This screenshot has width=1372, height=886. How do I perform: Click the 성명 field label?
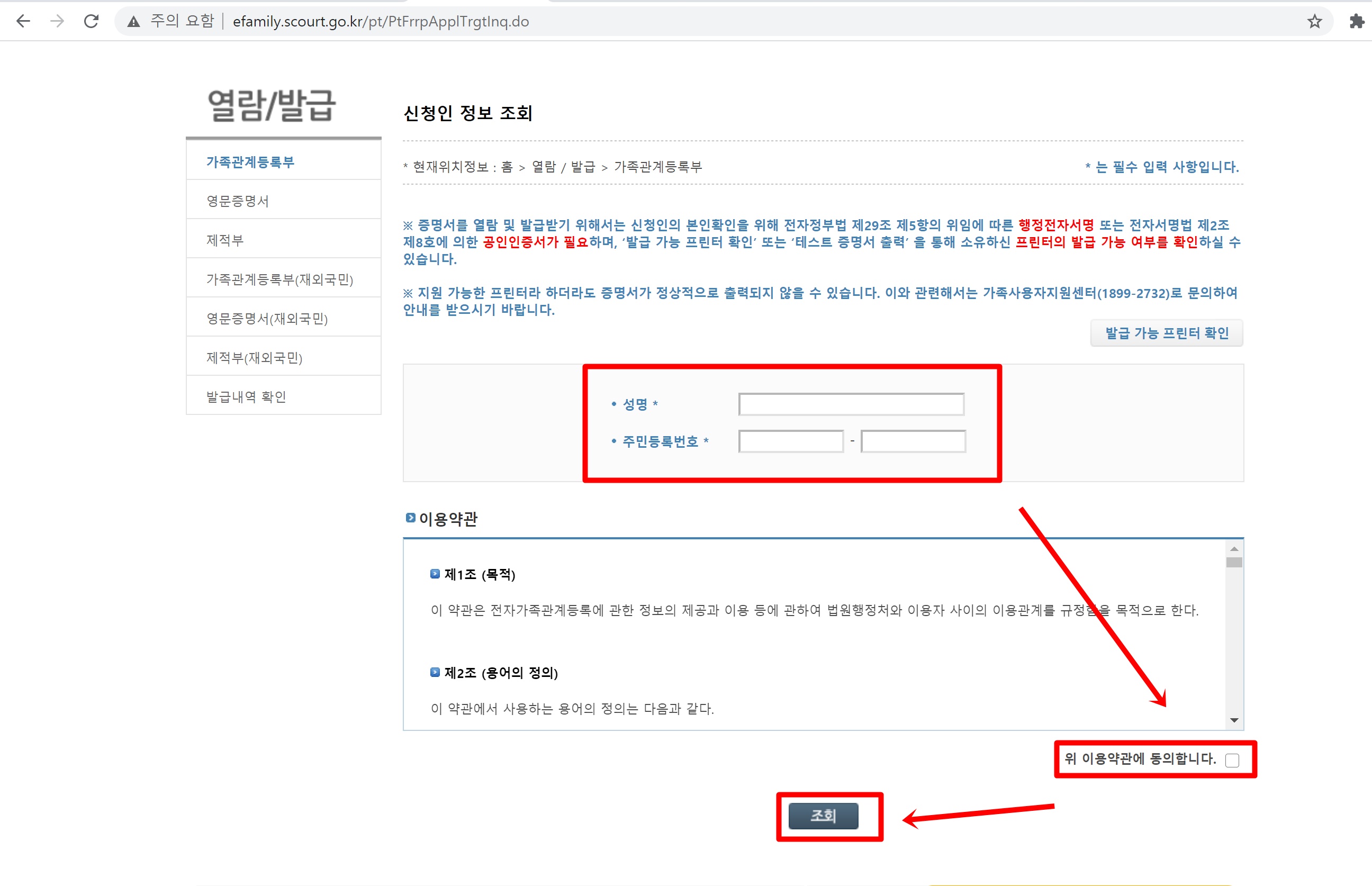pos(636,404)
